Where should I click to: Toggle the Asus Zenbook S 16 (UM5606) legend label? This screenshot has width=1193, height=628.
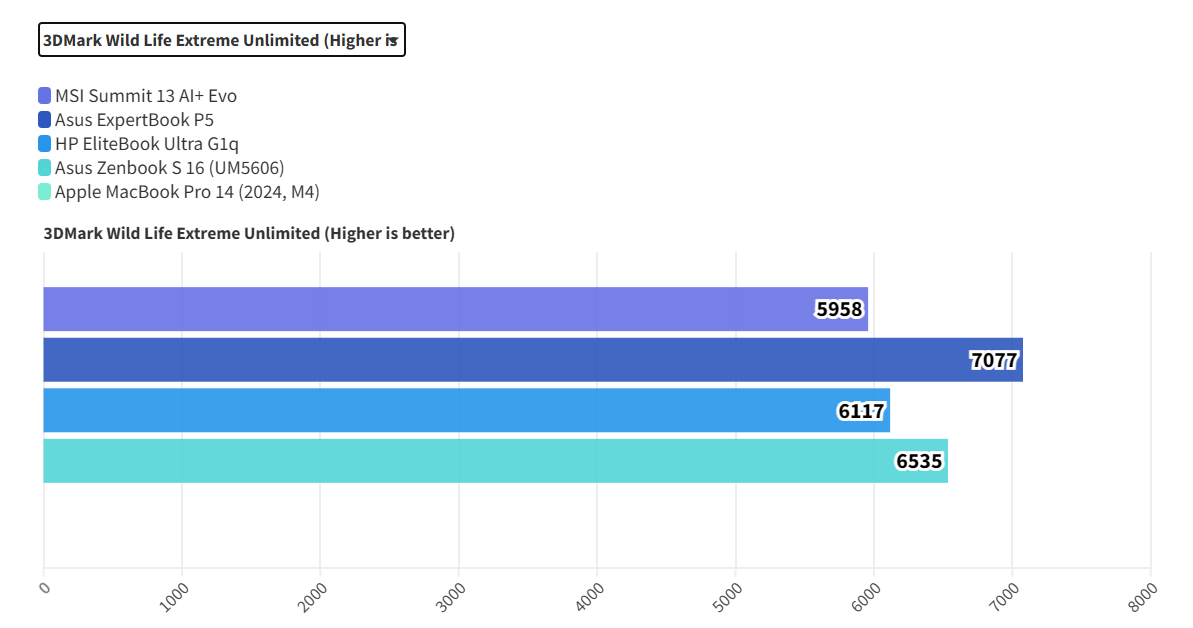(163, 168)
